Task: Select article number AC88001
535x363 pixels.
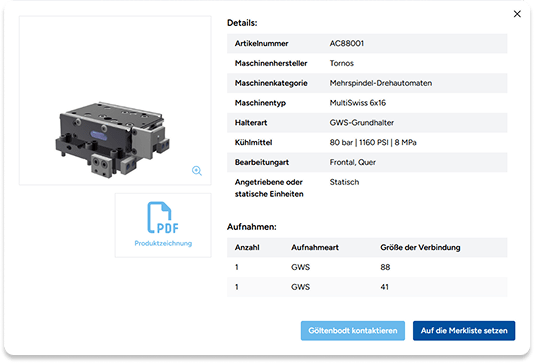Action: click(x=347, y=43)
